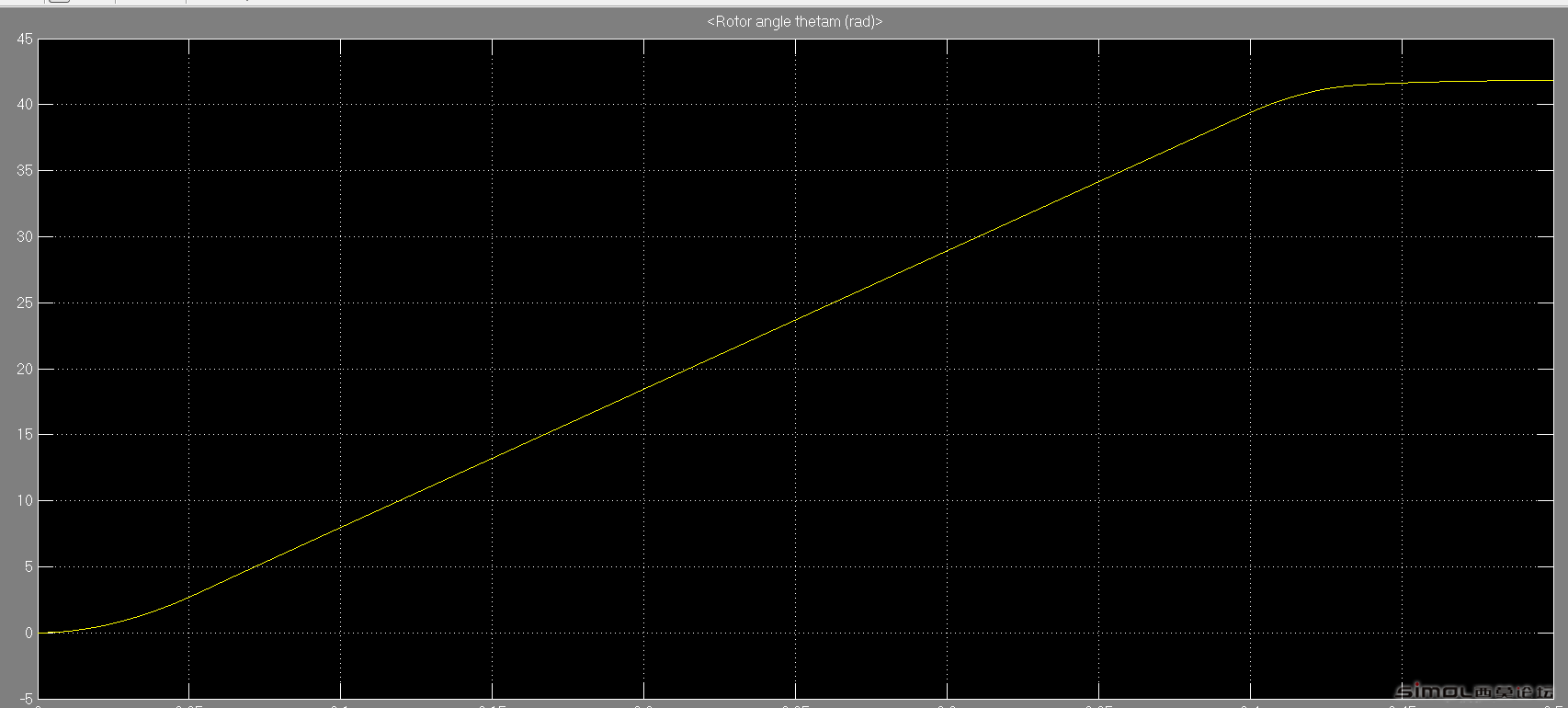This screenshot has height=708, width=1568.
Task: Click the y-axis tick label 10
Action: click(x=24, y=501)
